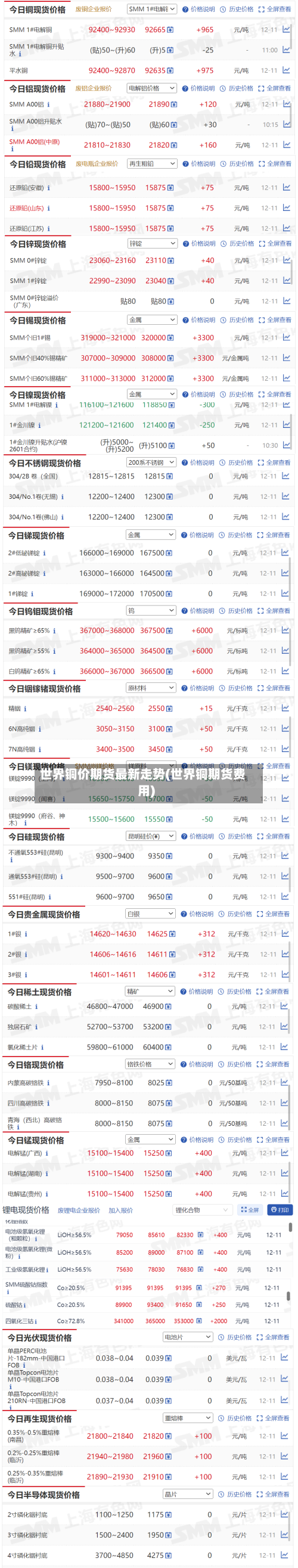Open 历史价格 in 今日铬现货价格 section

pos(235,1064)
